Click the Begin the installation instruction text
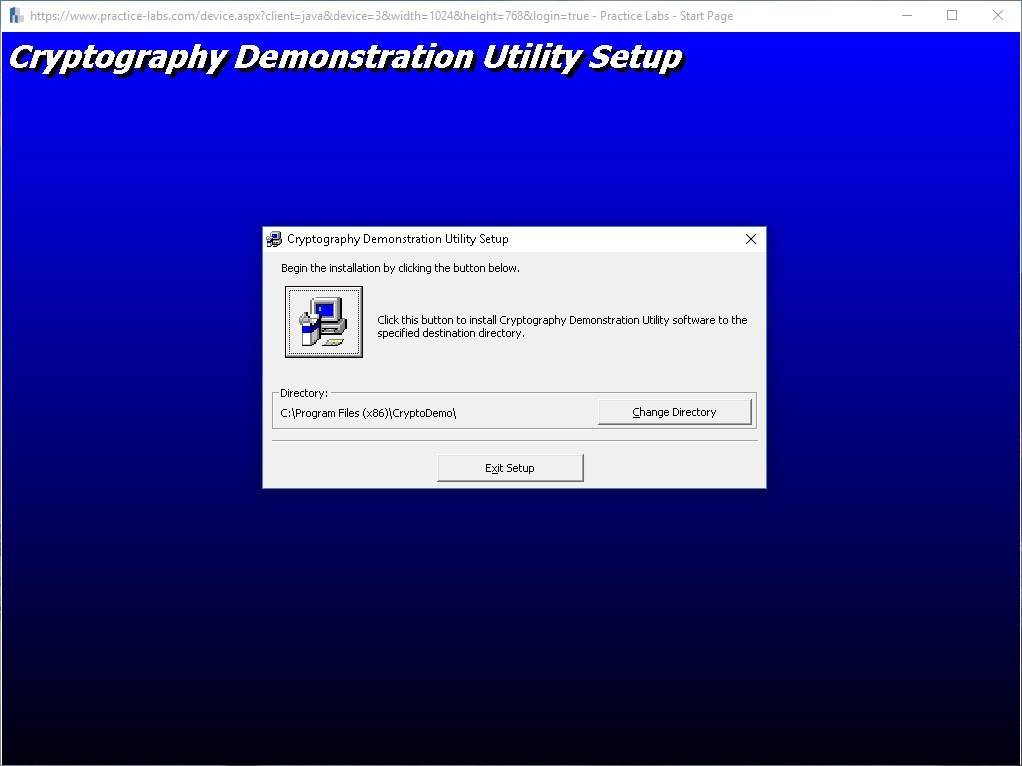Screen dimensions: 1022x766 399,267
